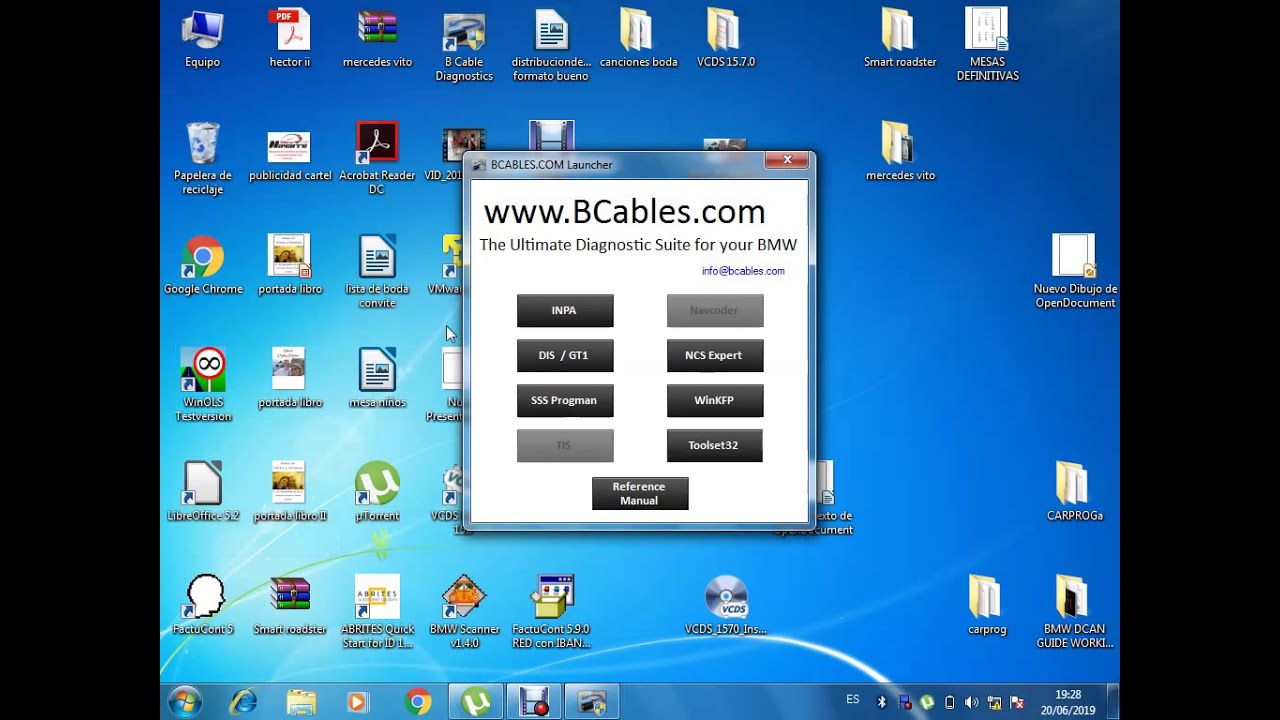Click the ES language indicator
This screenshot has height=720, width=1280.
[853, 699]
